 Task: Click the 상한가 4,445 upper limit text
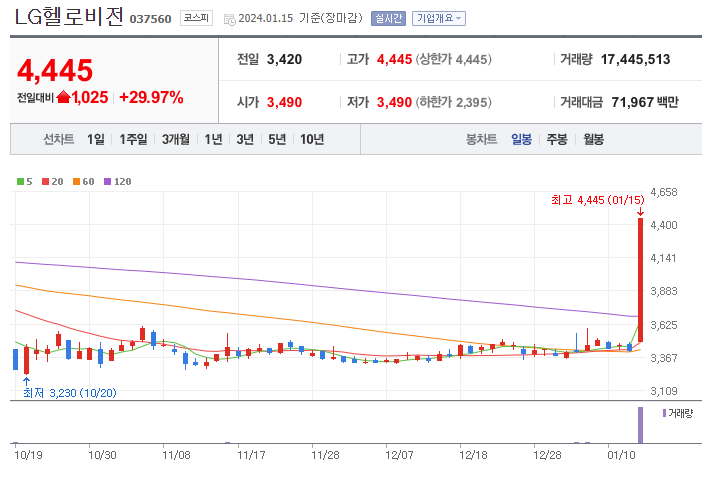pos(454,59)
